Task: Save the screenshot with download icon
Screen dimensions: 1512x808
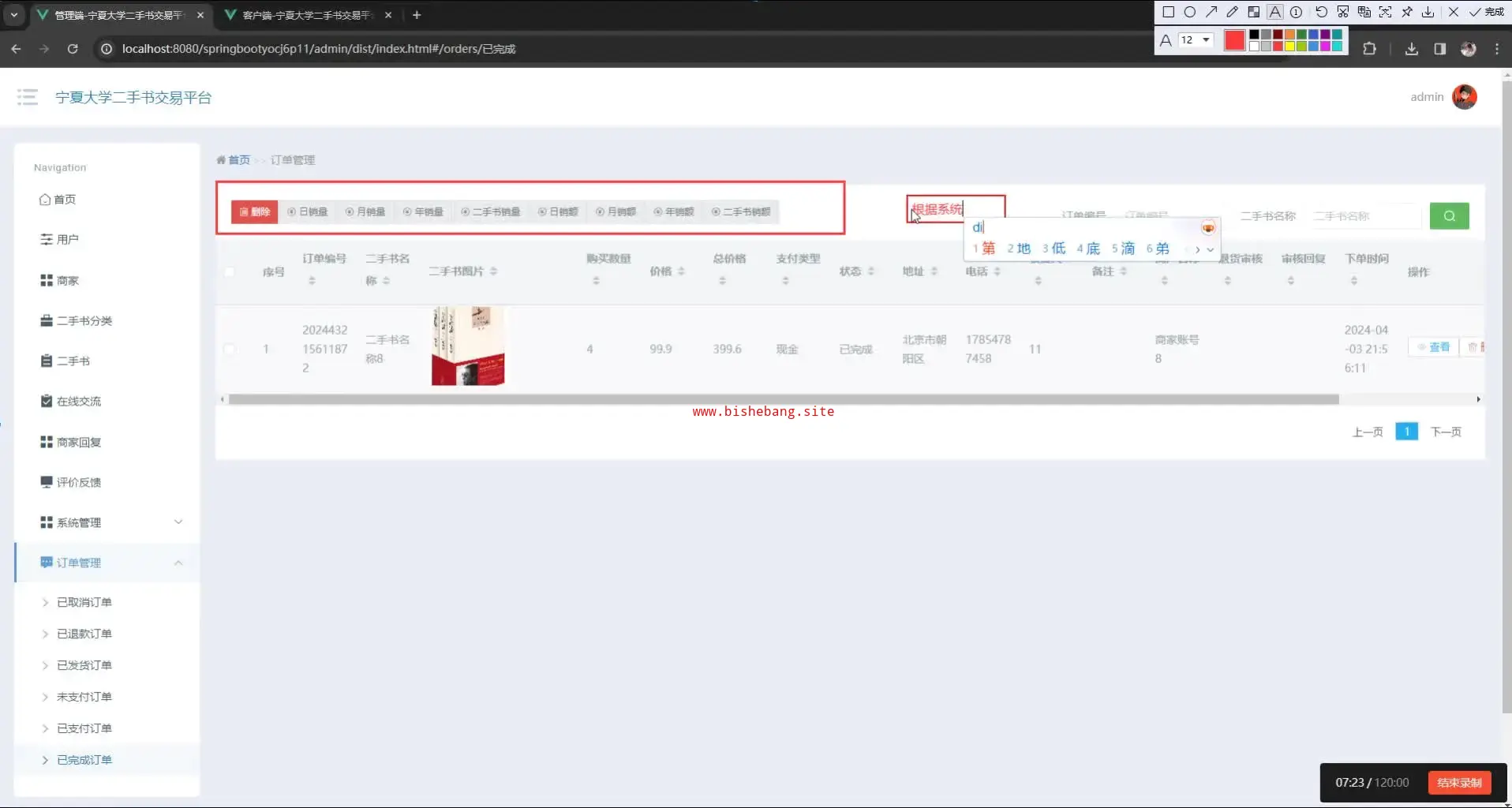Action: (x=1428, y=12)
